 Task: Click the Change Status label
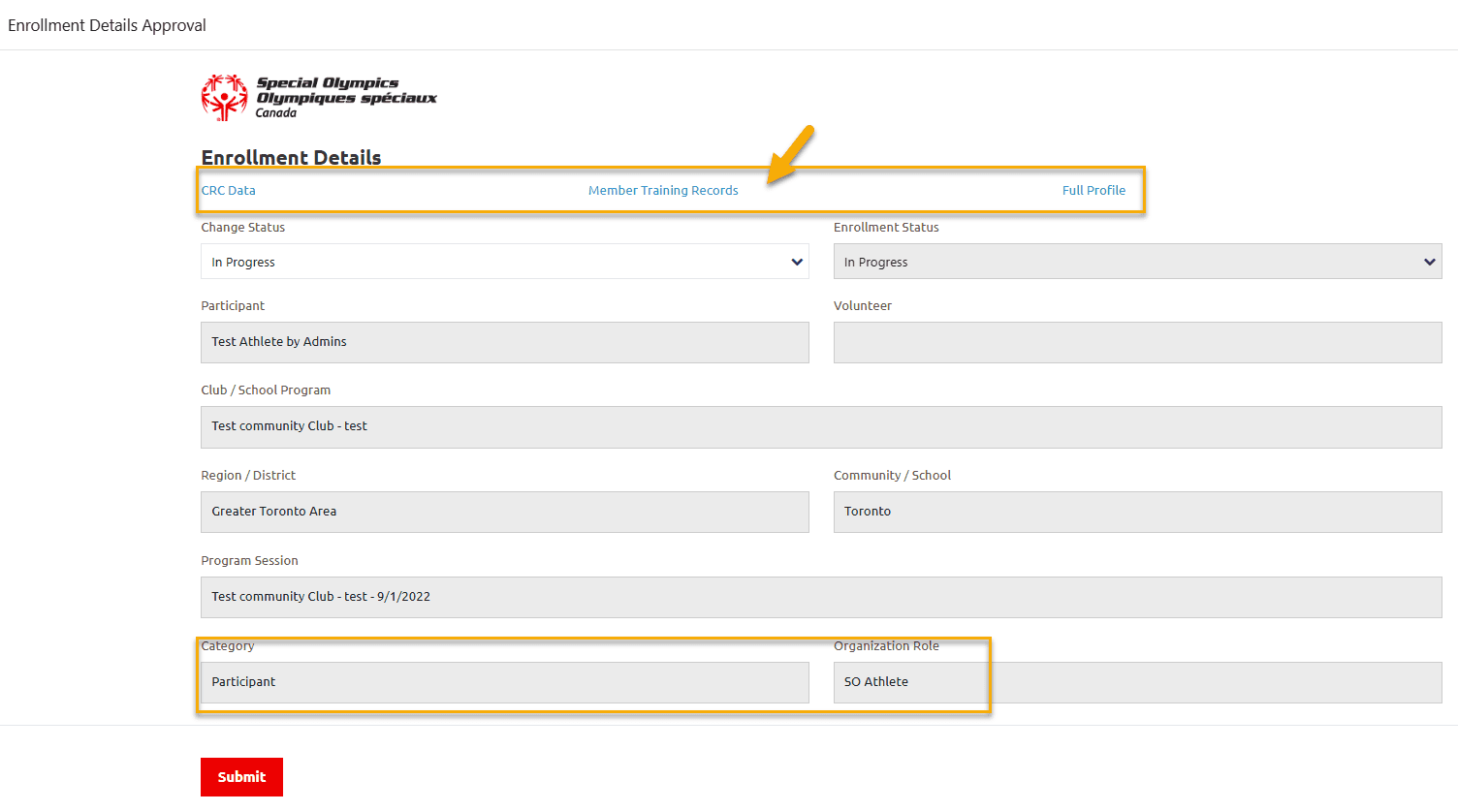pos(243,228)
